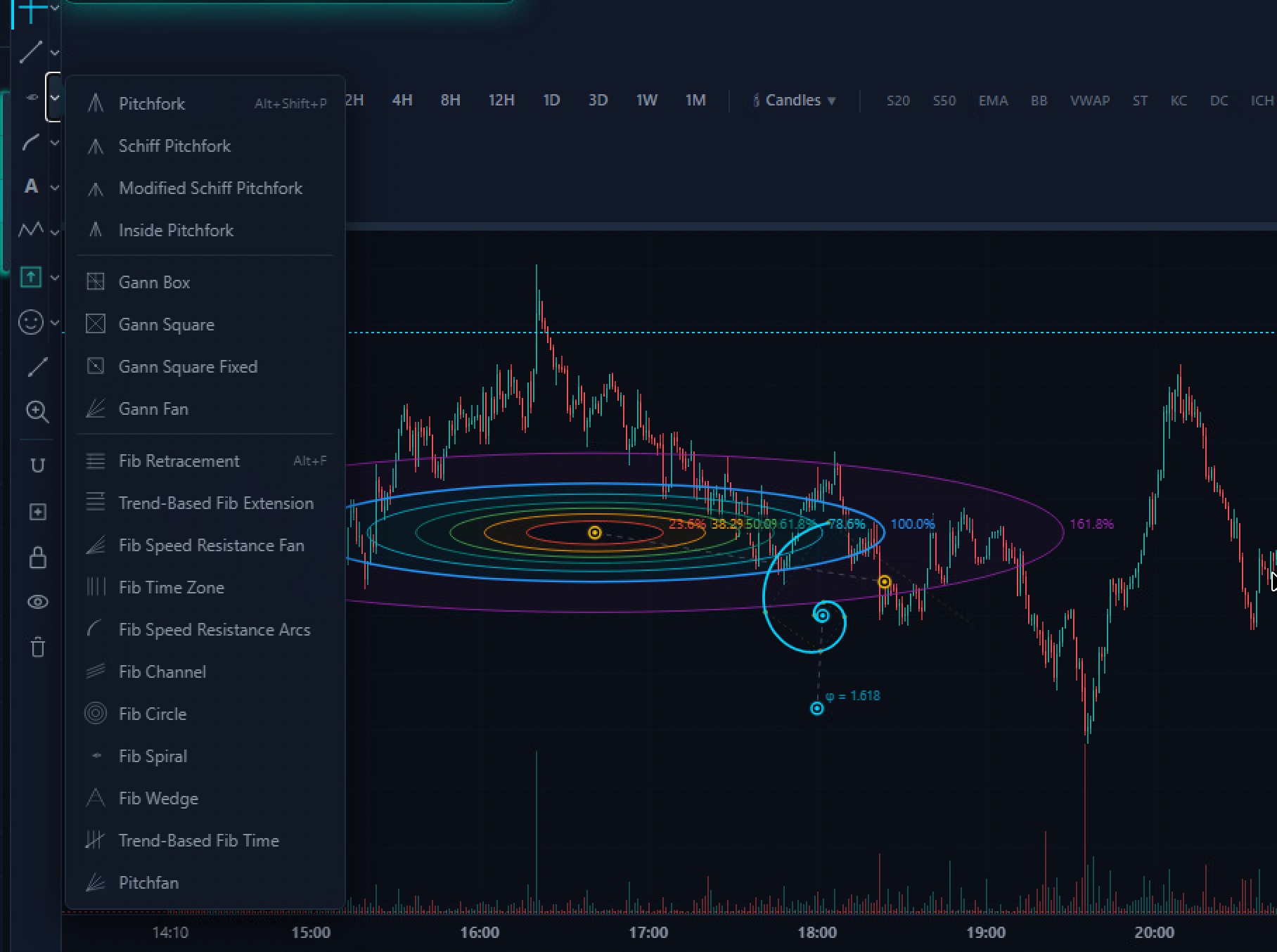The width and height of the screenshot is (1277, 952).
Task: Choose Fib Retracement from the menu
Action: click(179, 461)
